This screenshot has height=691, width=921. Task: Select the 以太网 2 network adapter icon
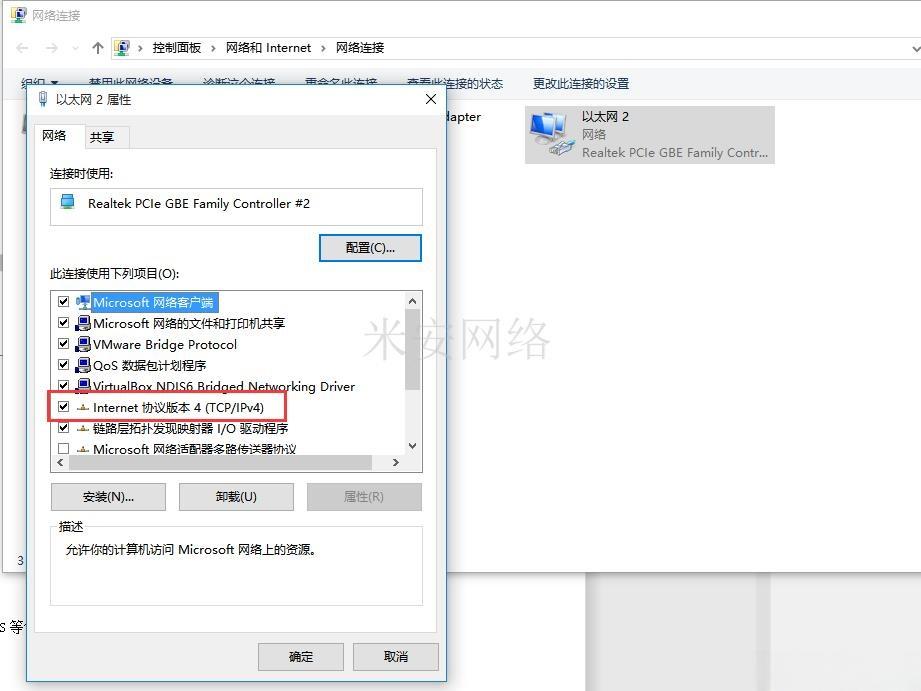point(551,134)
